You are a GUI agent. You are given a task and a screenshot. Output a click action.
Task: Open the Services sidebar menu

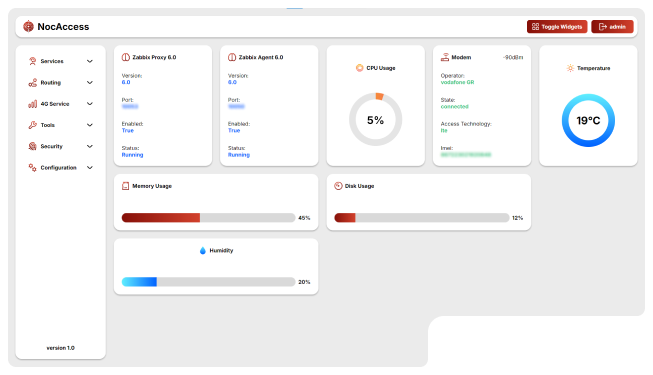pyautogui.click(x=60, y=61)
